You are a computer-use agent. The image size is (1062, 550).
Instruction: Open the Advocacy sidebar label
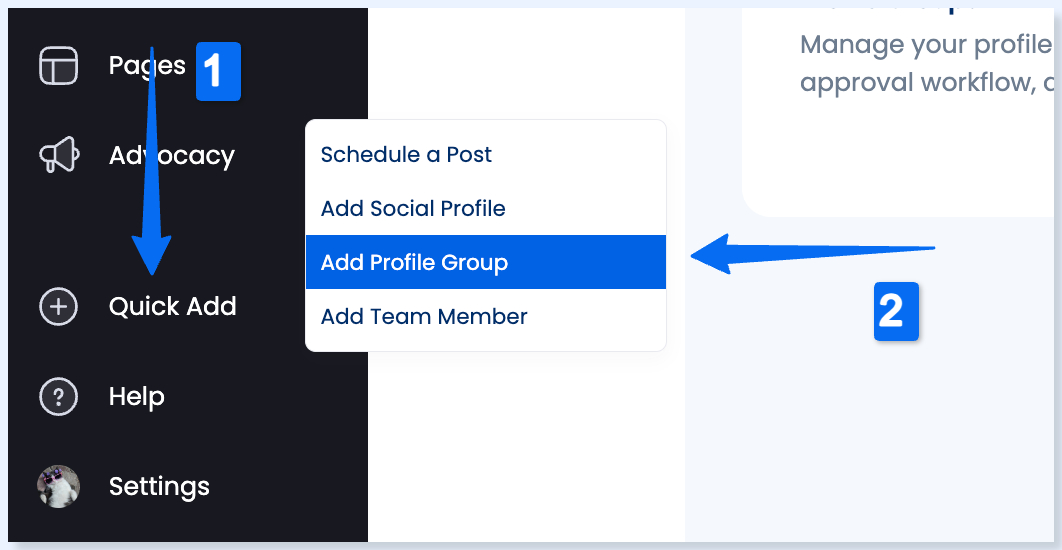tap(171, 155)
